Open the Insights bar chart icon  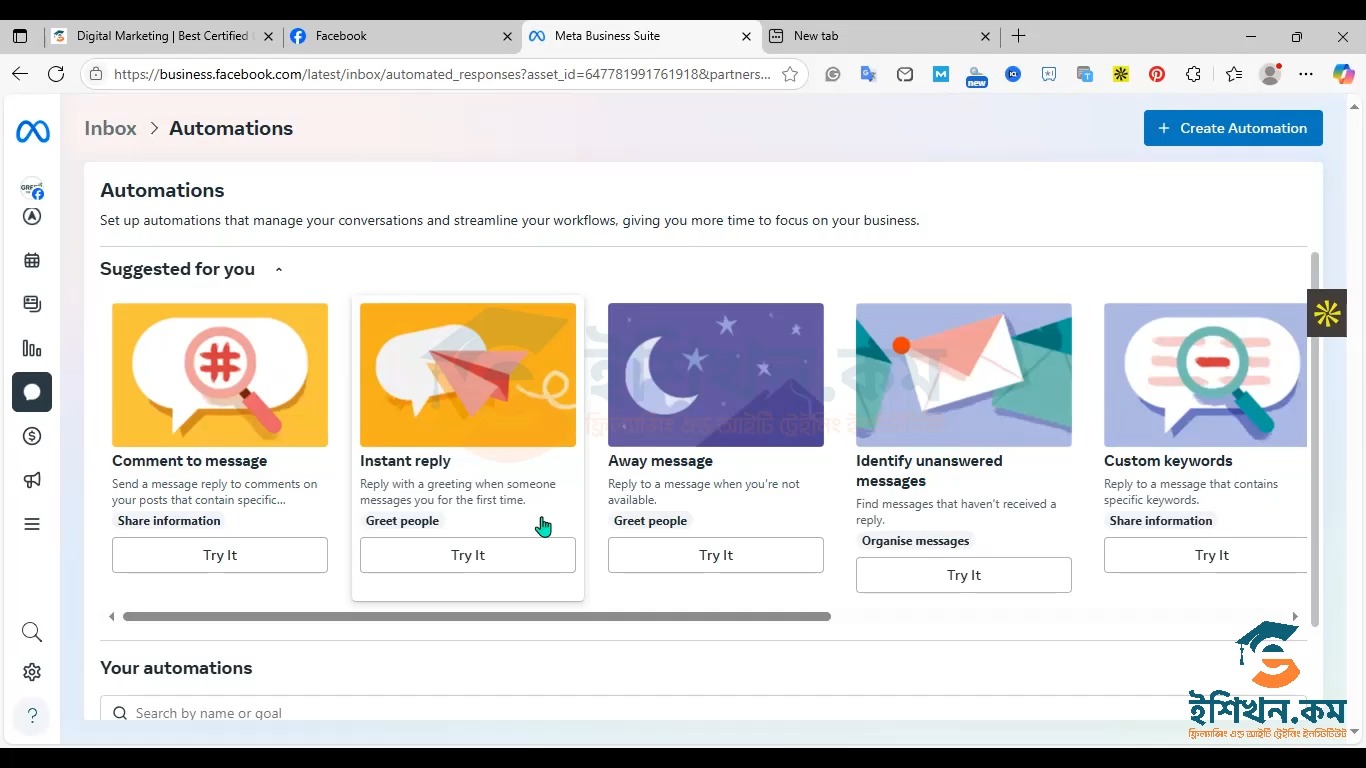[32, 348]
